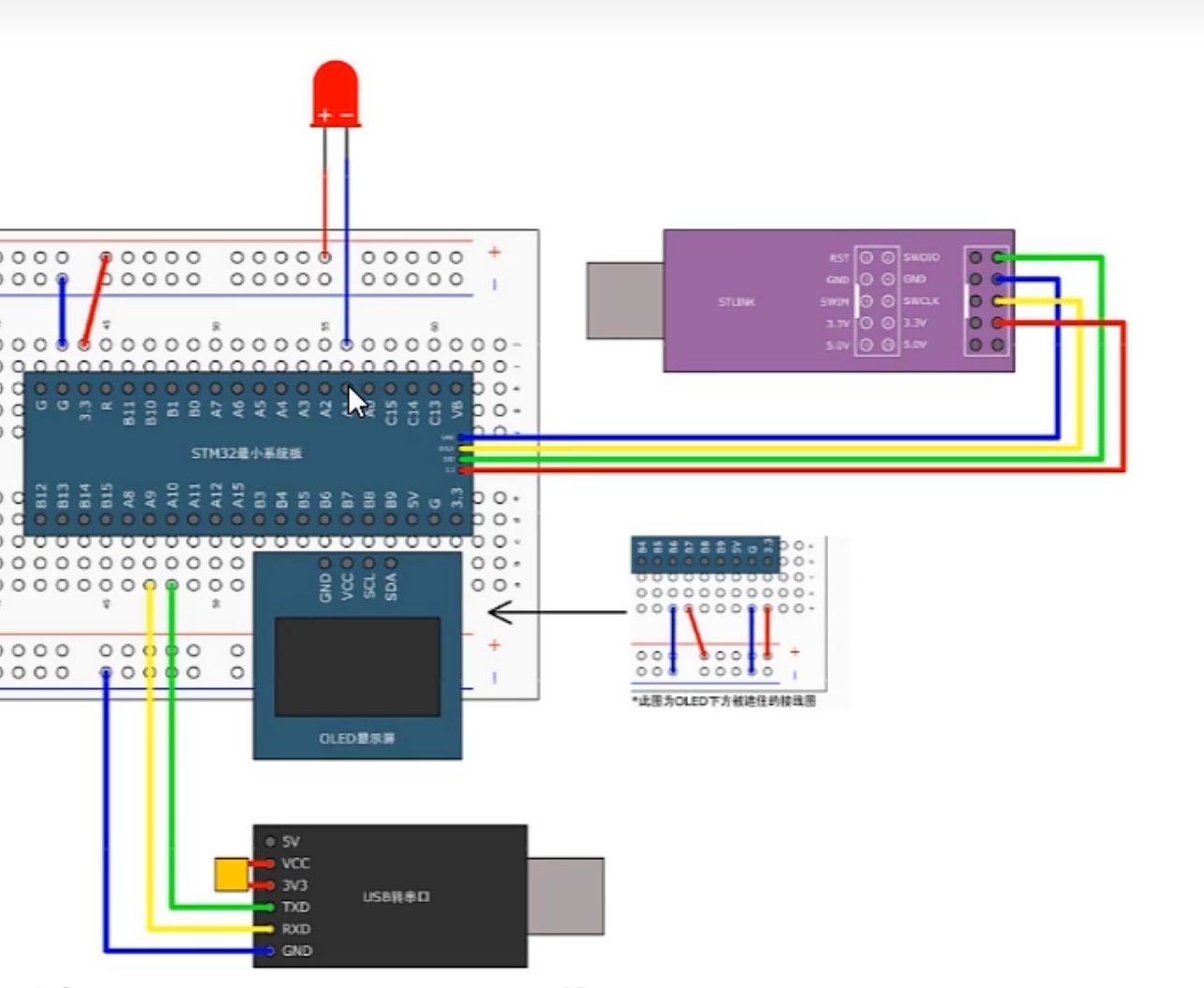This screenshot has height=988, width=1204.
Task: Click the yellow jumper cap on USB serial module
Action: [231, 874]
